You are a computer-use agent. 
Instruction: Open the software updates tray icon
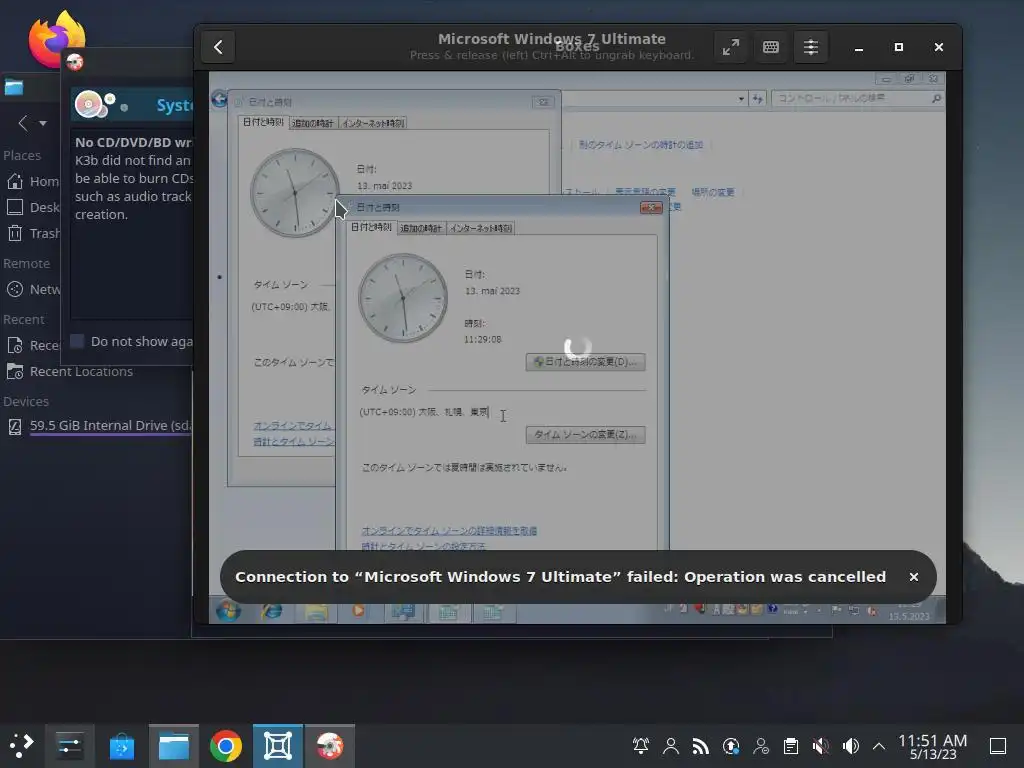pyautogui.click(x=731, y=746)
